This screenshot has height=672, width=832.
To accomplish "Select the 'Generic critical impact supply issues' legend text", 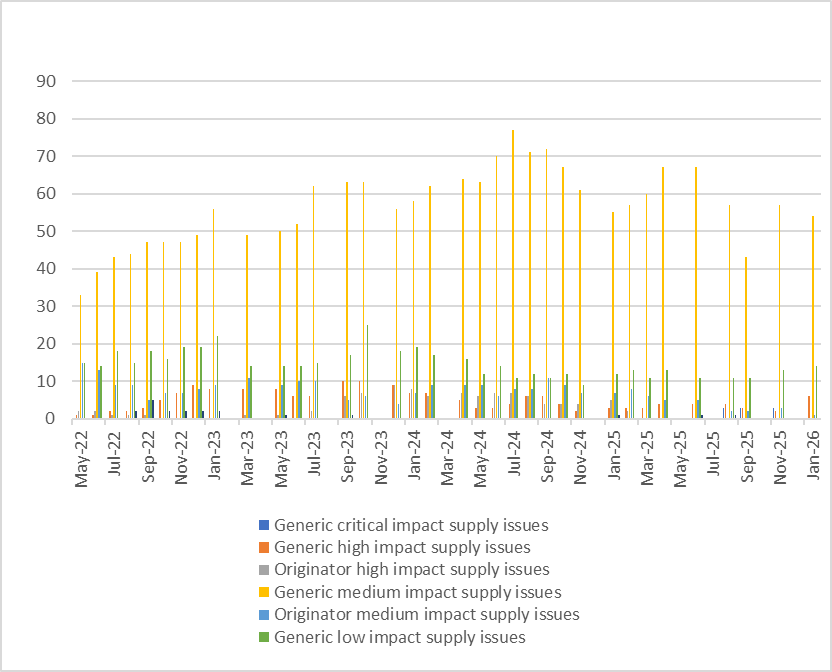I will coord(410,525).
